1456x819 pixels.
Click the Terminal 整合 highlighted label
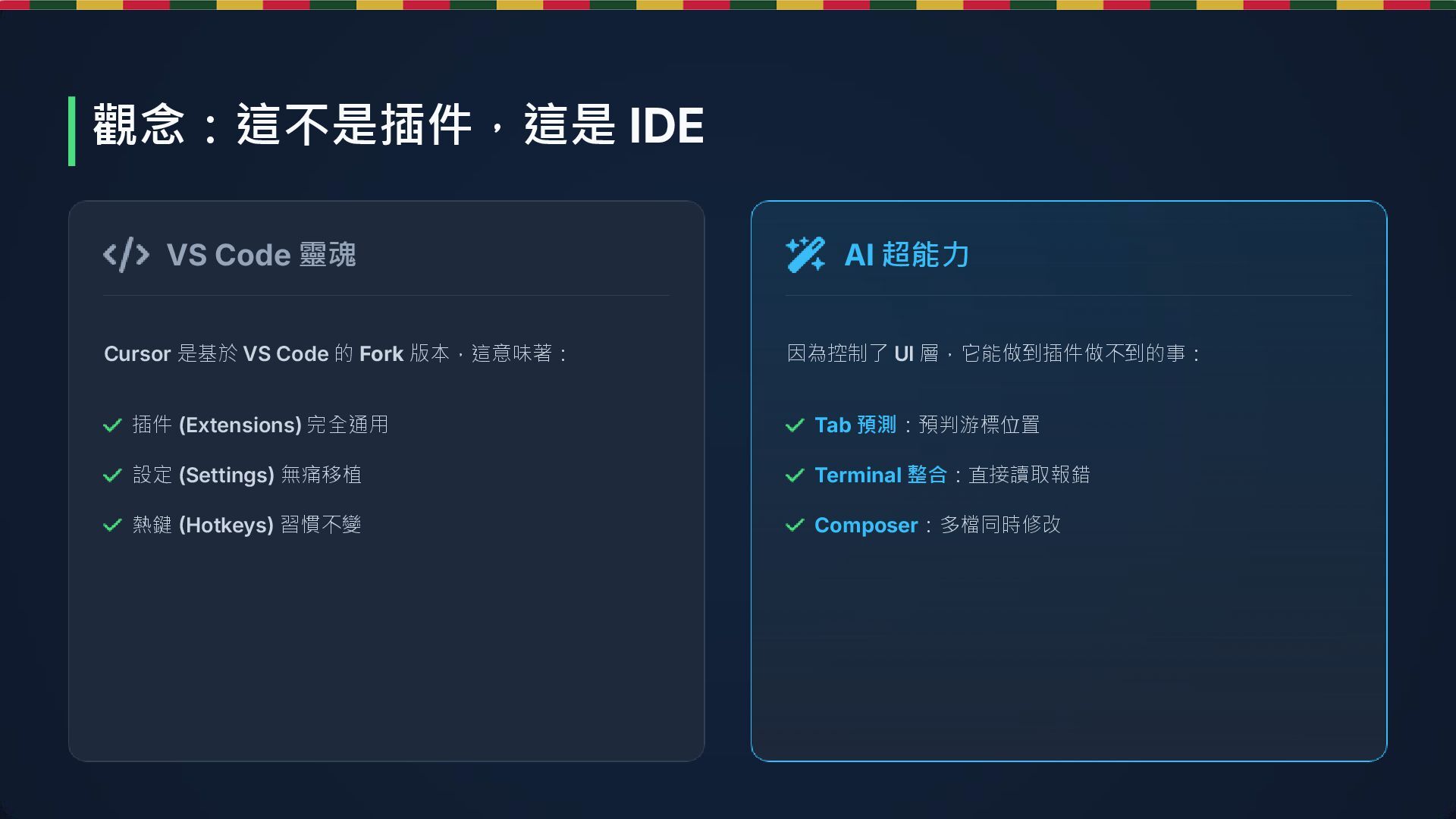pyautogui.click(x=880, y=475)
